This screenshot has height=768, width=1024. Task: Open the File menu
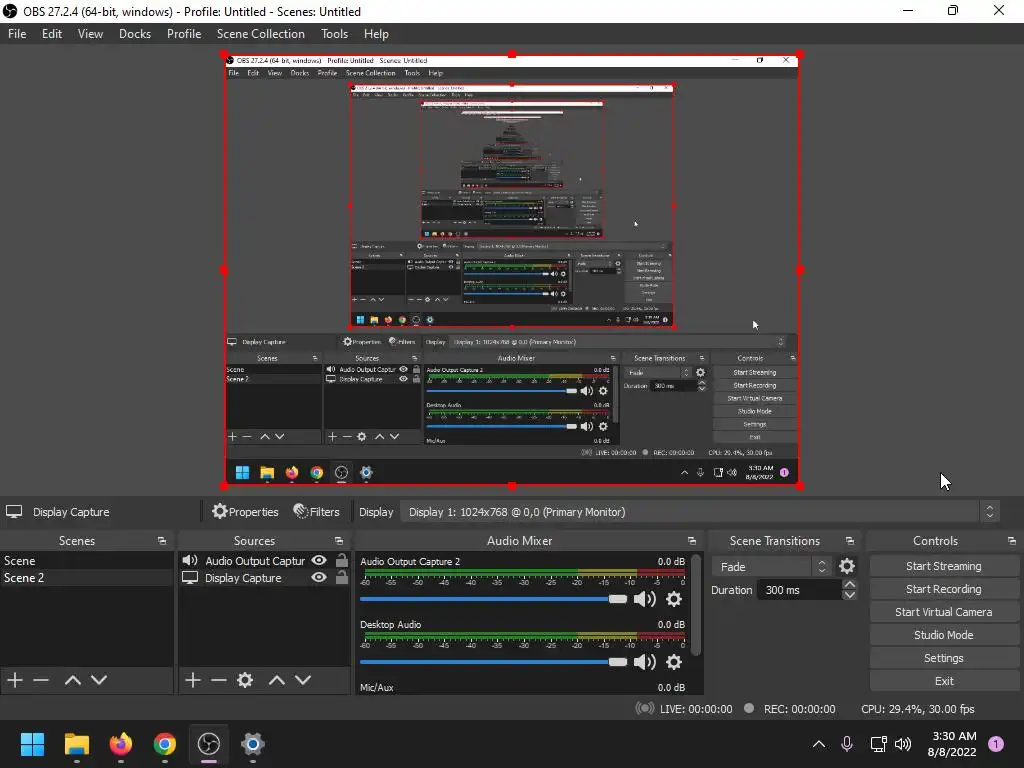[17, 34]
